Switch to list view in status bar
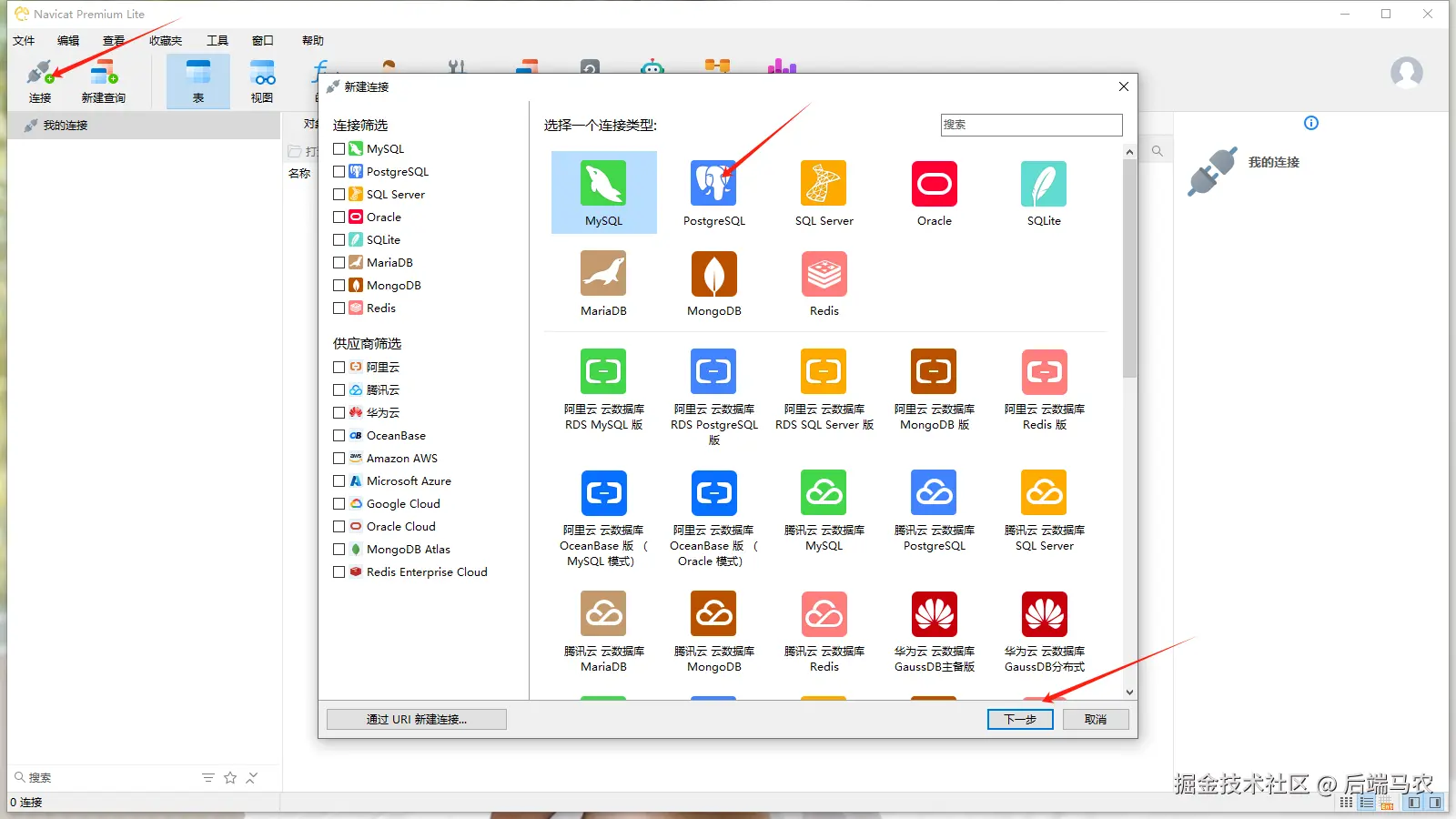This screenshot has width=1456, height=819. click(1367, 803)
